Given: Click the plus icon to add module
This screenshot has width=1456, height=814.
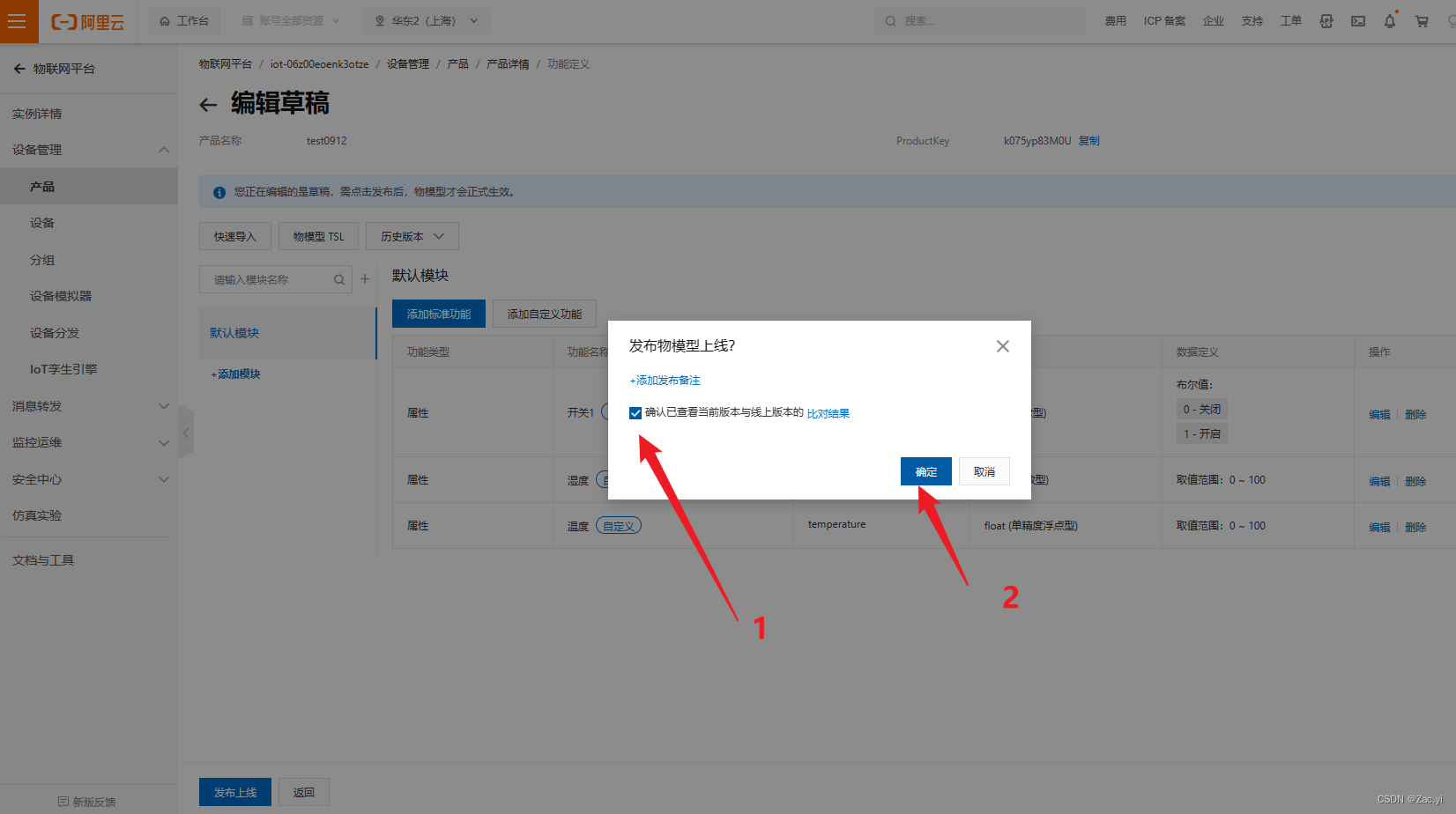Looking at the screenshot, I should point(365,279).
